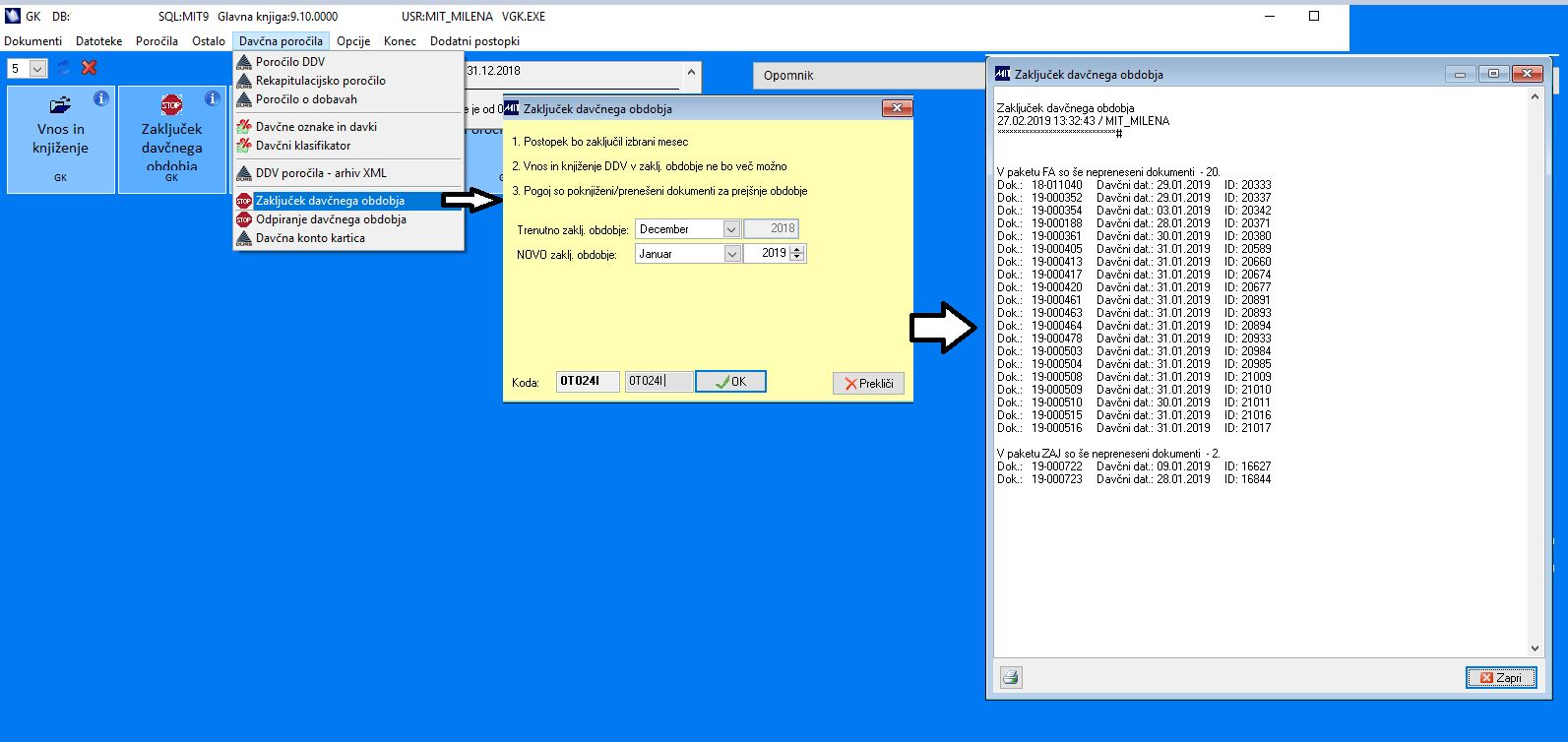The width and height of the screenshot is (1568, 742).
Task: Expand the Trenutno zaklj. obdobje month dropdown
Action: [731, 228]
